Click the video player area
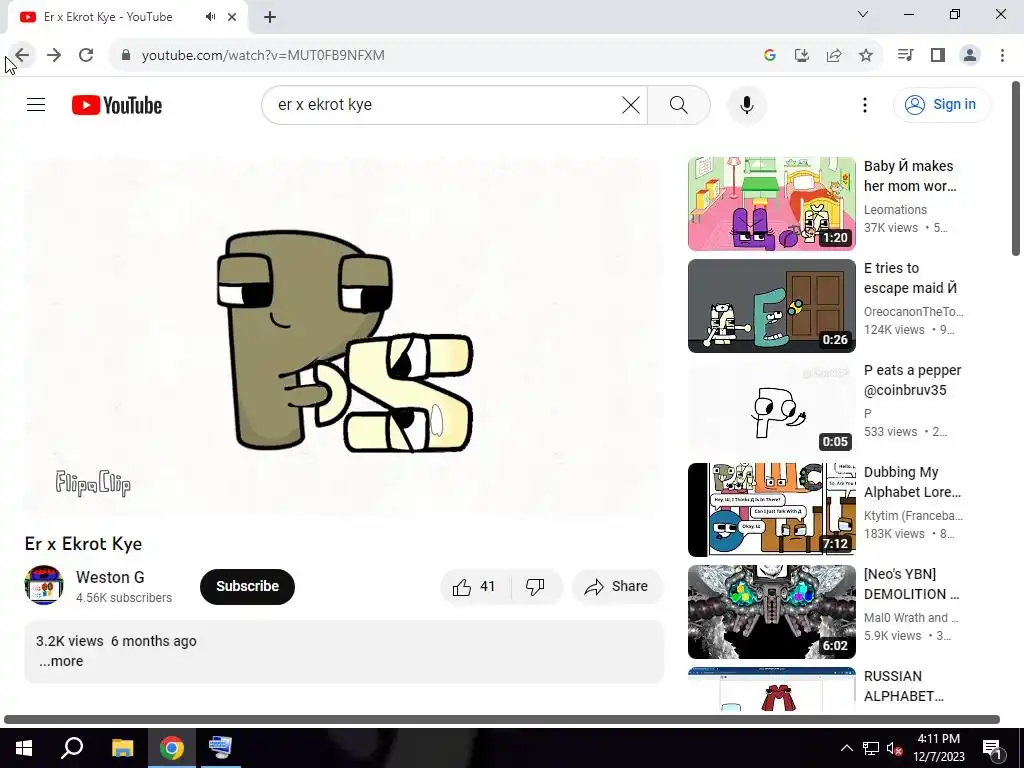Viewport: 1024px width, 768px height. pyautogui.click(x=344, y=336)
